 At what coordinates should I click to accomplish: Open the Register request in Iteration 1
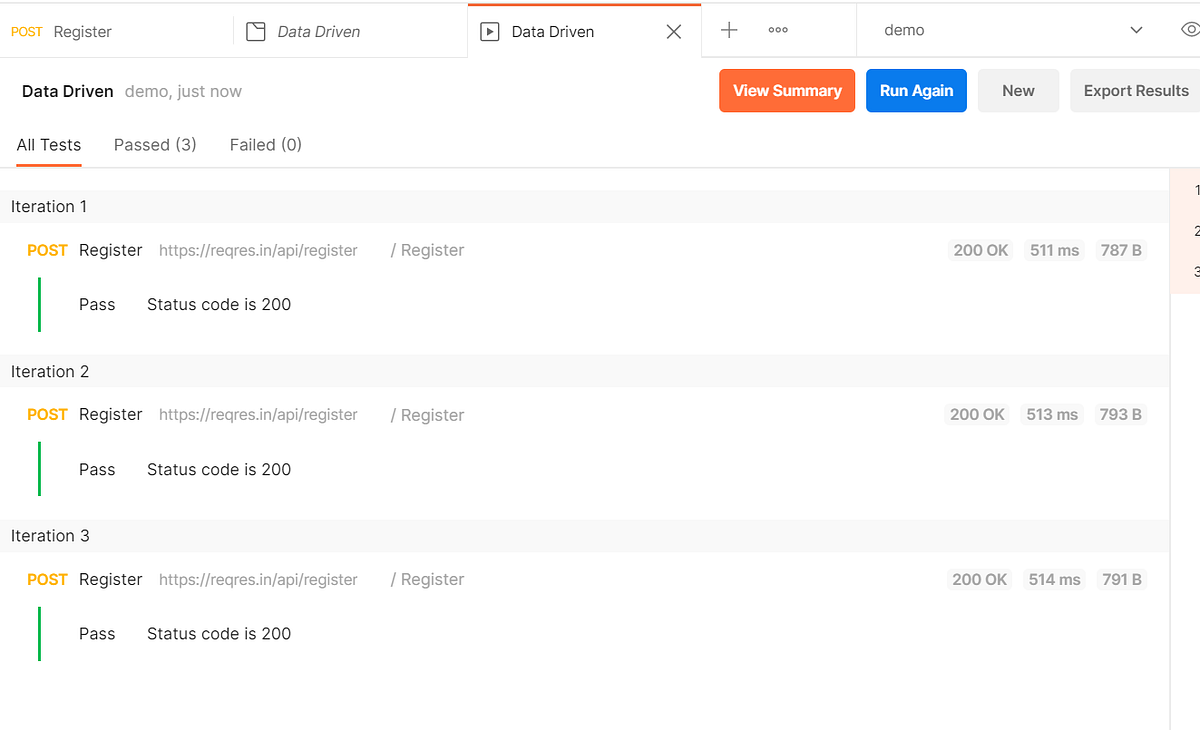pyautogui.click(x=111, y=250)
